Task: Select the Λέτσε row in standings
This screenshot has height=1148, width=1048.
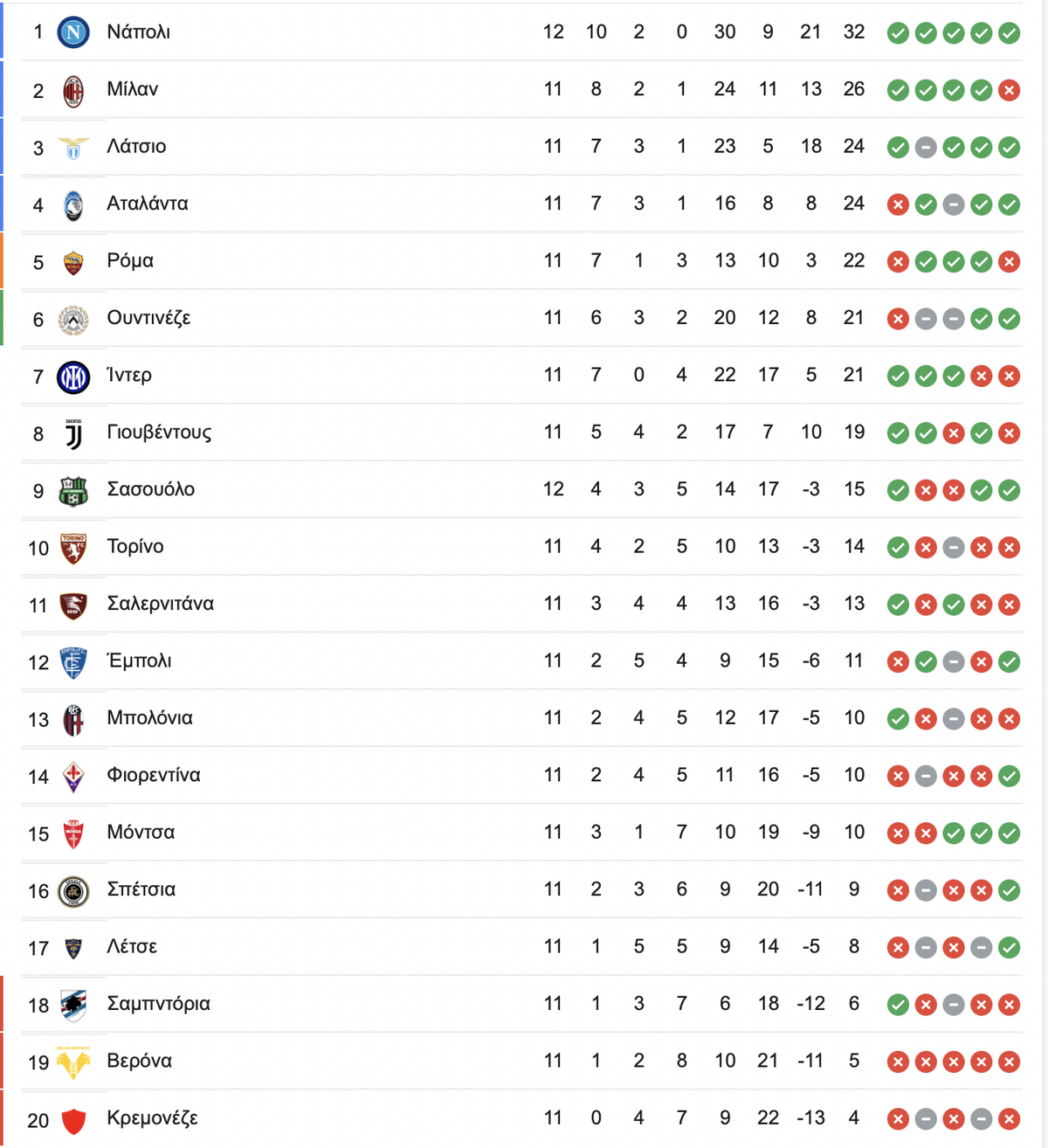Action: [x=521, y=947]
